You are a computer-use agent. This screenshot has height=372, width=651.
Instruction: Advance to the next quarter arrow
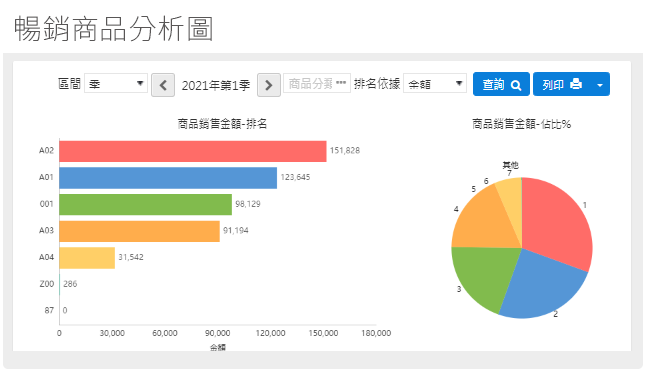click(269, 85)
